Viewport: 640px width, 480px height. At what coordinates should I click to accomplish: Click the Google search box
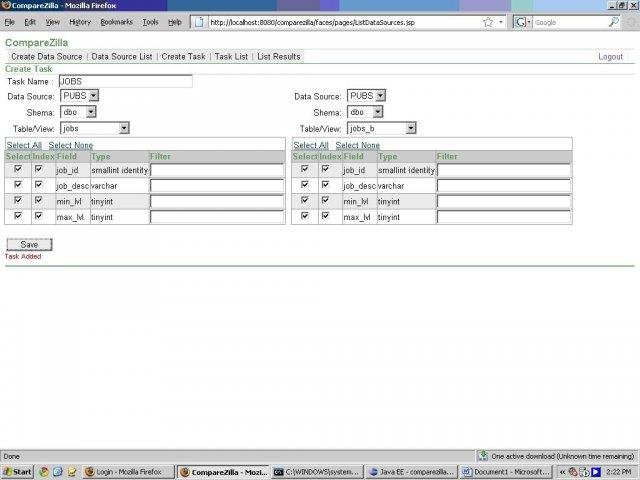click(x=570, y=22)
